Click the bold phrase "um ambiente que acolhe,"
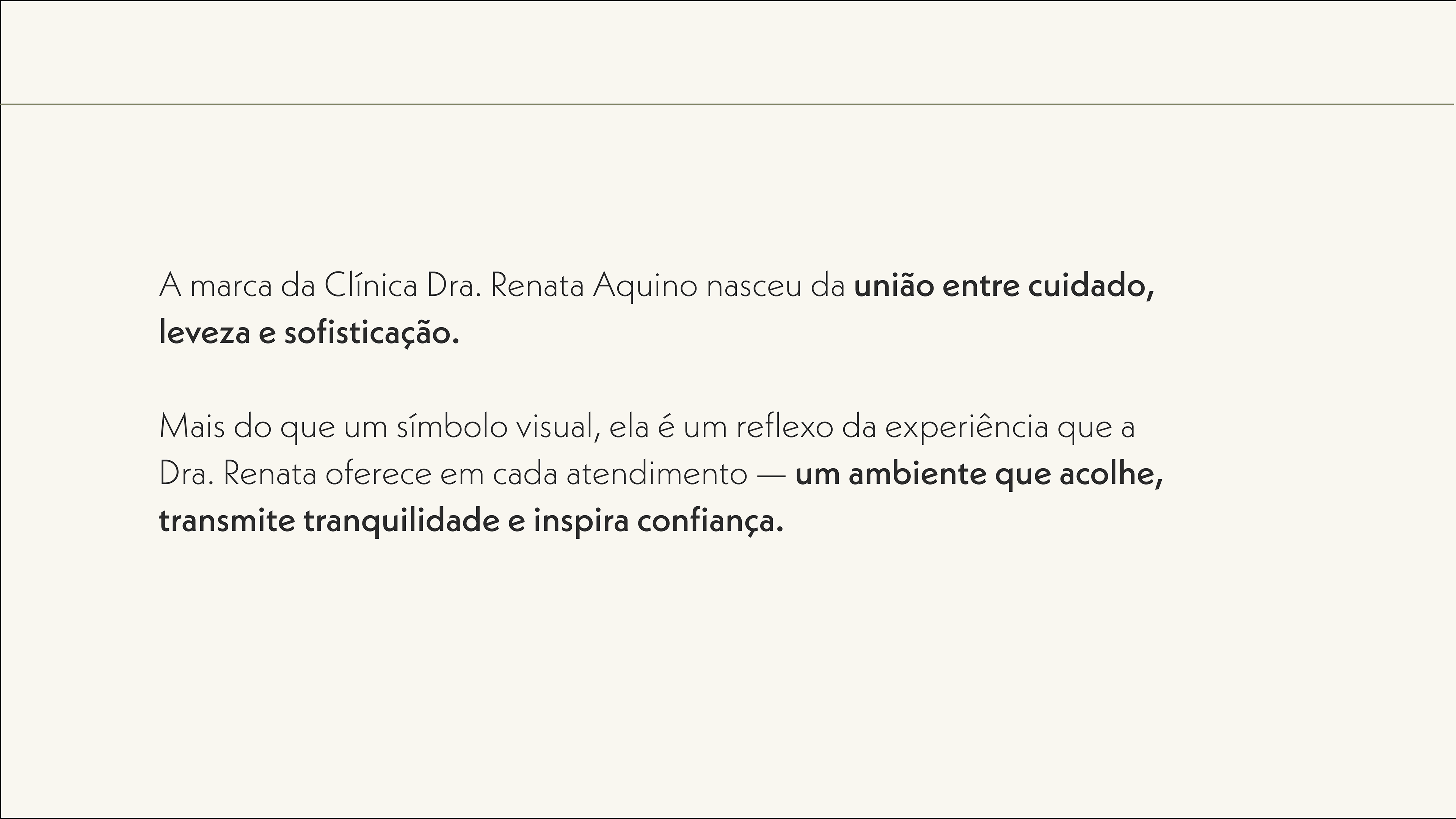 (x=979, y=474)
